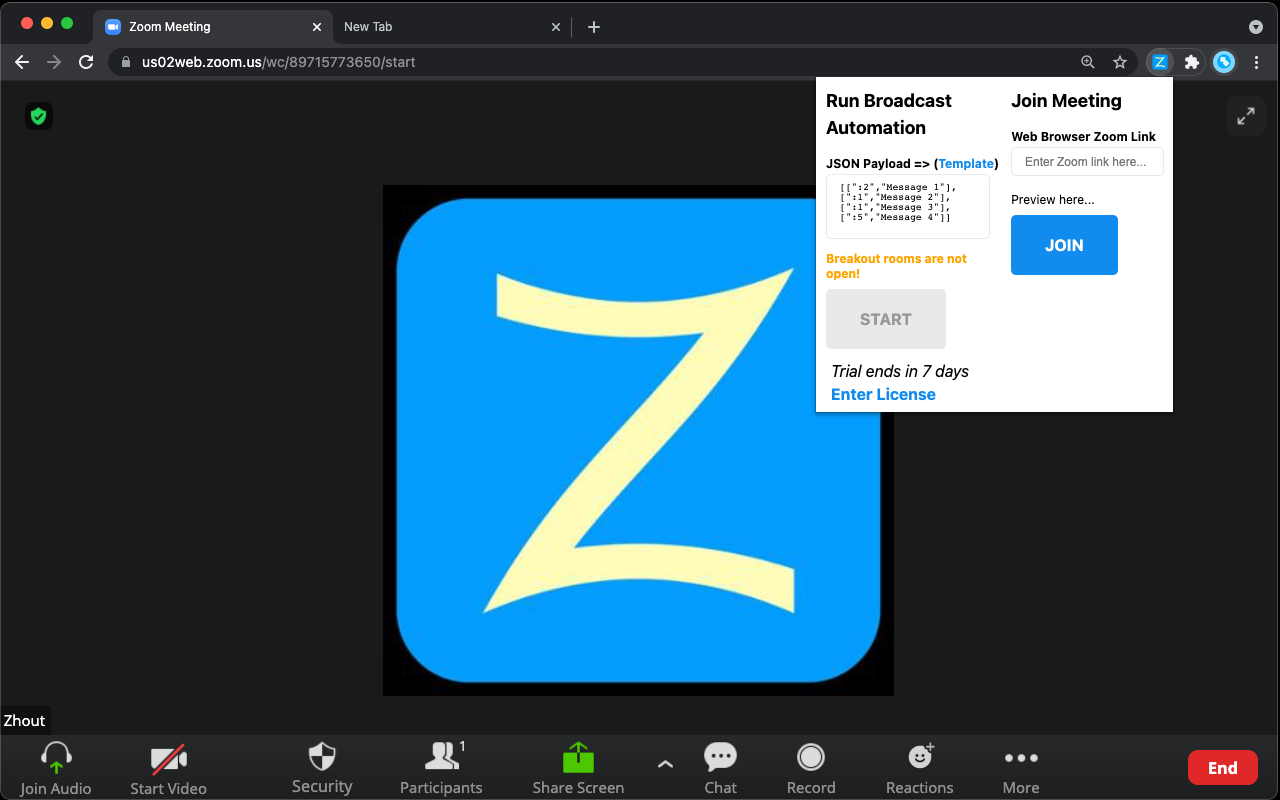Click the greyed START button

click(886, 319)
